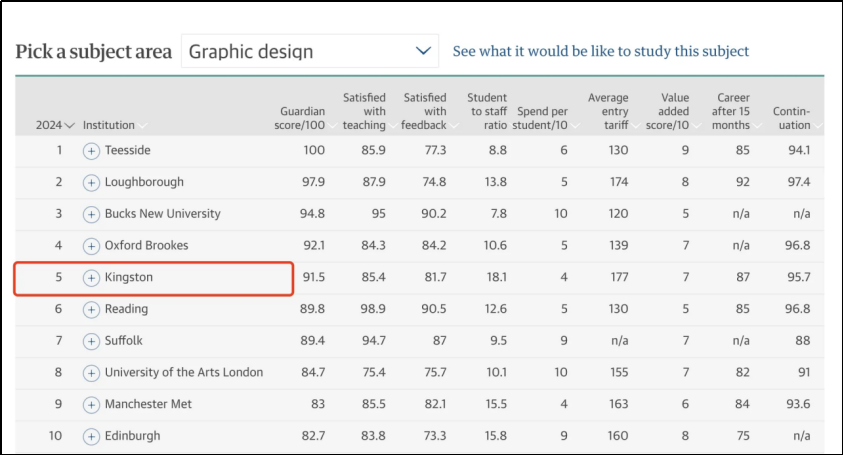
Task: Sort by Career after 15 months column
Action: [x=731, y=111]
